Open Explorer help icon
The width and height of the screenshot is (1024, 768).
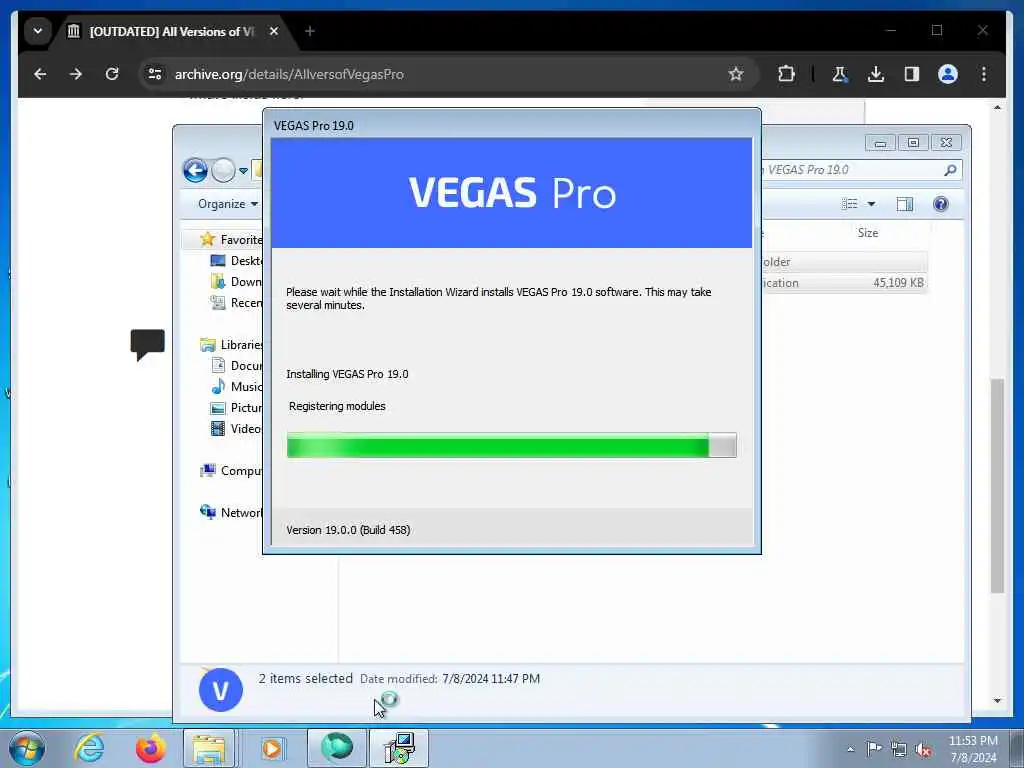940,204
